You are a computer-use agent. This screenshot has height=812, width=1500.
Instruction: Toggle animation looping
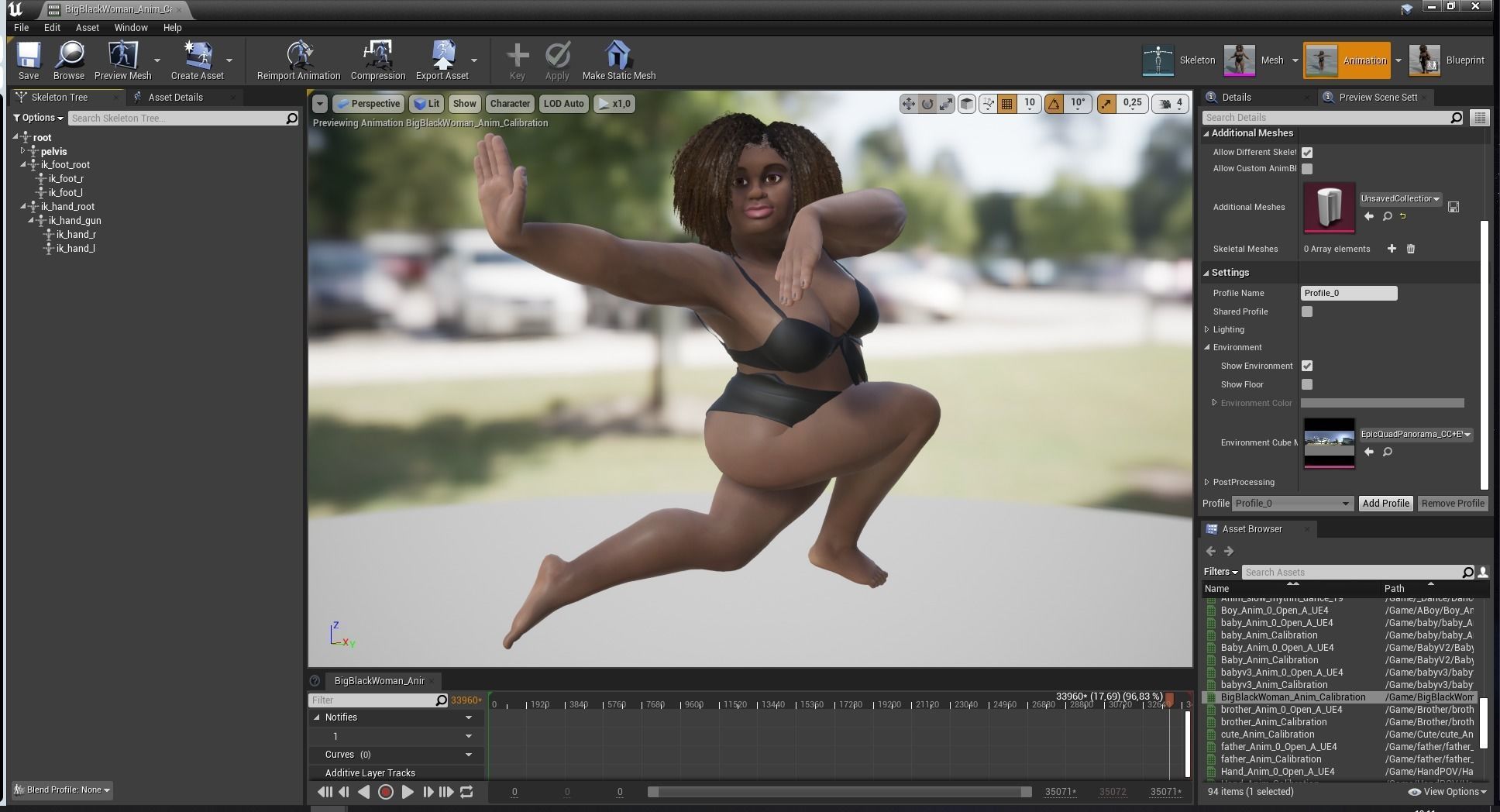[x=466, y=792]
